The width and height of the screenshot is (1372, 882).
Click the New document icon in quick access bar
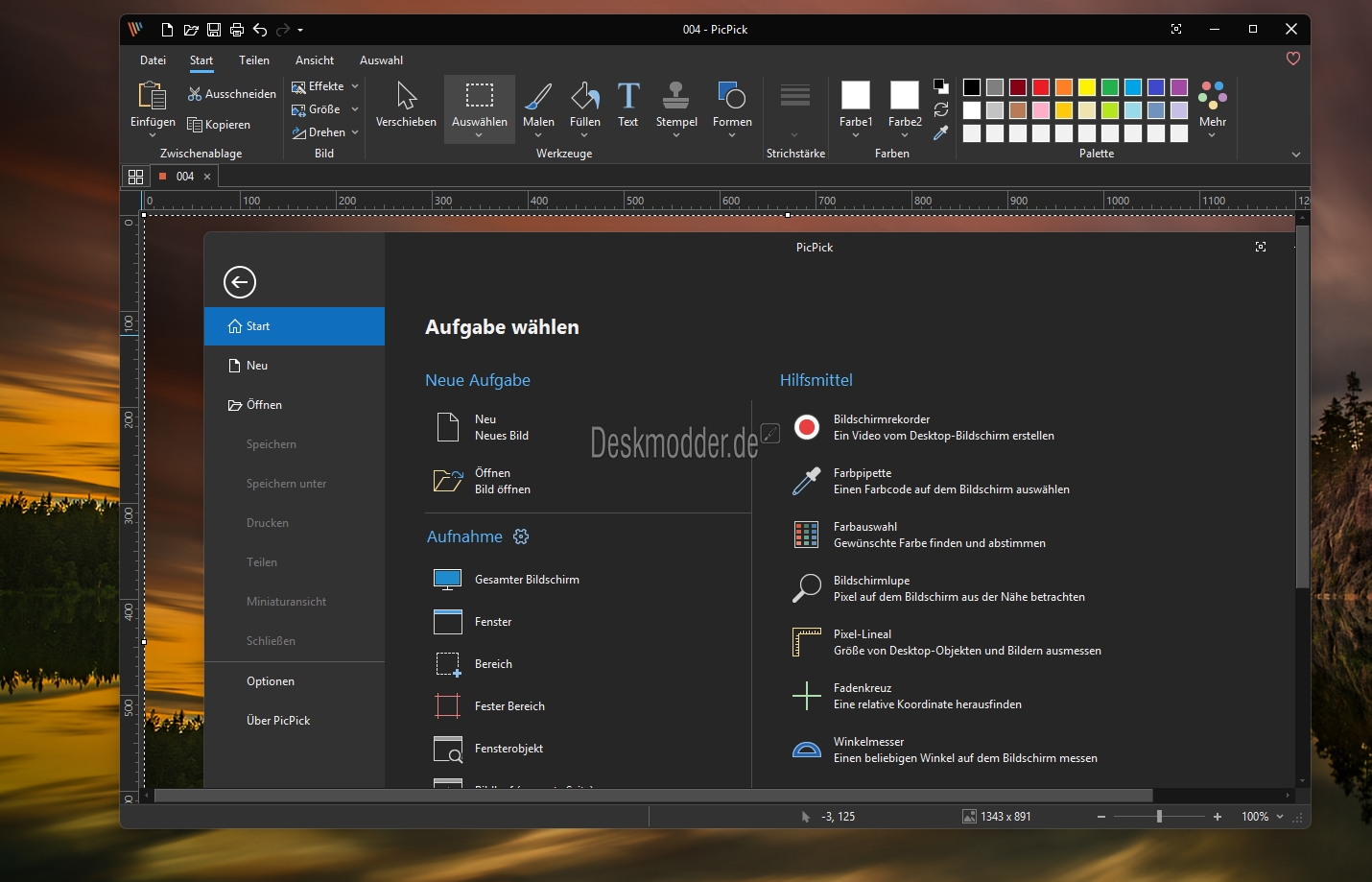coord(167,30)
